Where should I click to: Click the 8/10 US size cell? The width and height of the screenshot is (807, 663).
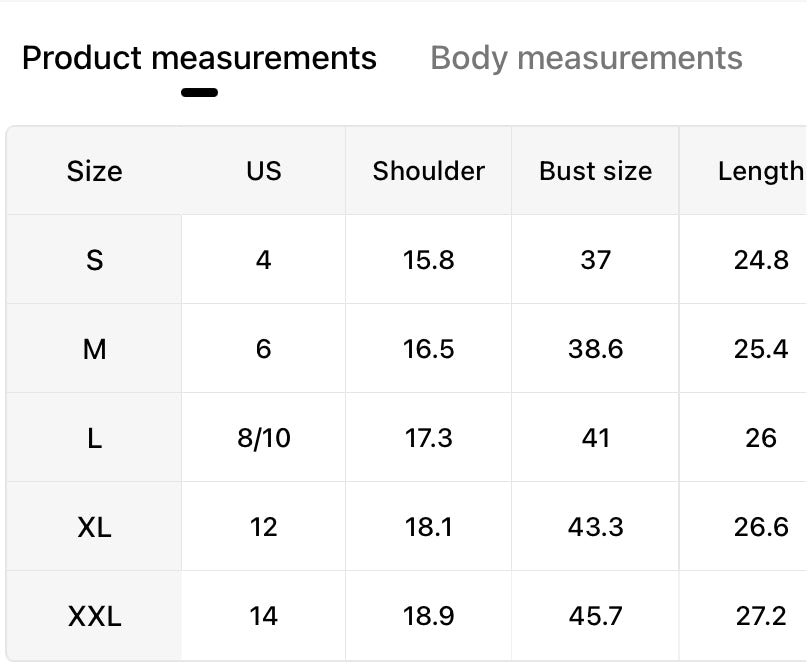pyautogui.click(x=264, y=438)
